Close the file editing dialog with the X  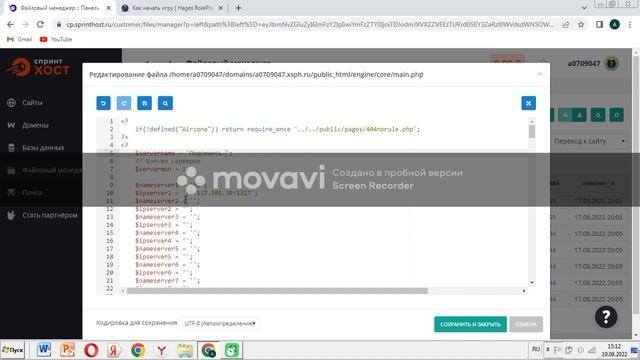pos(540,74)
